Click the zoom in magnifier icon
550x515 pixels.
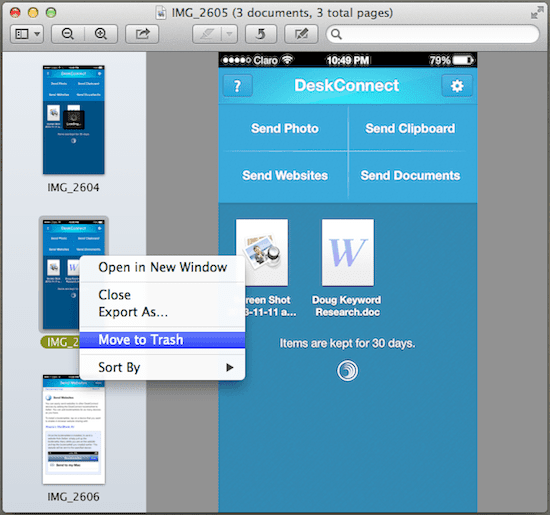pyautogui.click(x=101, y=34)
